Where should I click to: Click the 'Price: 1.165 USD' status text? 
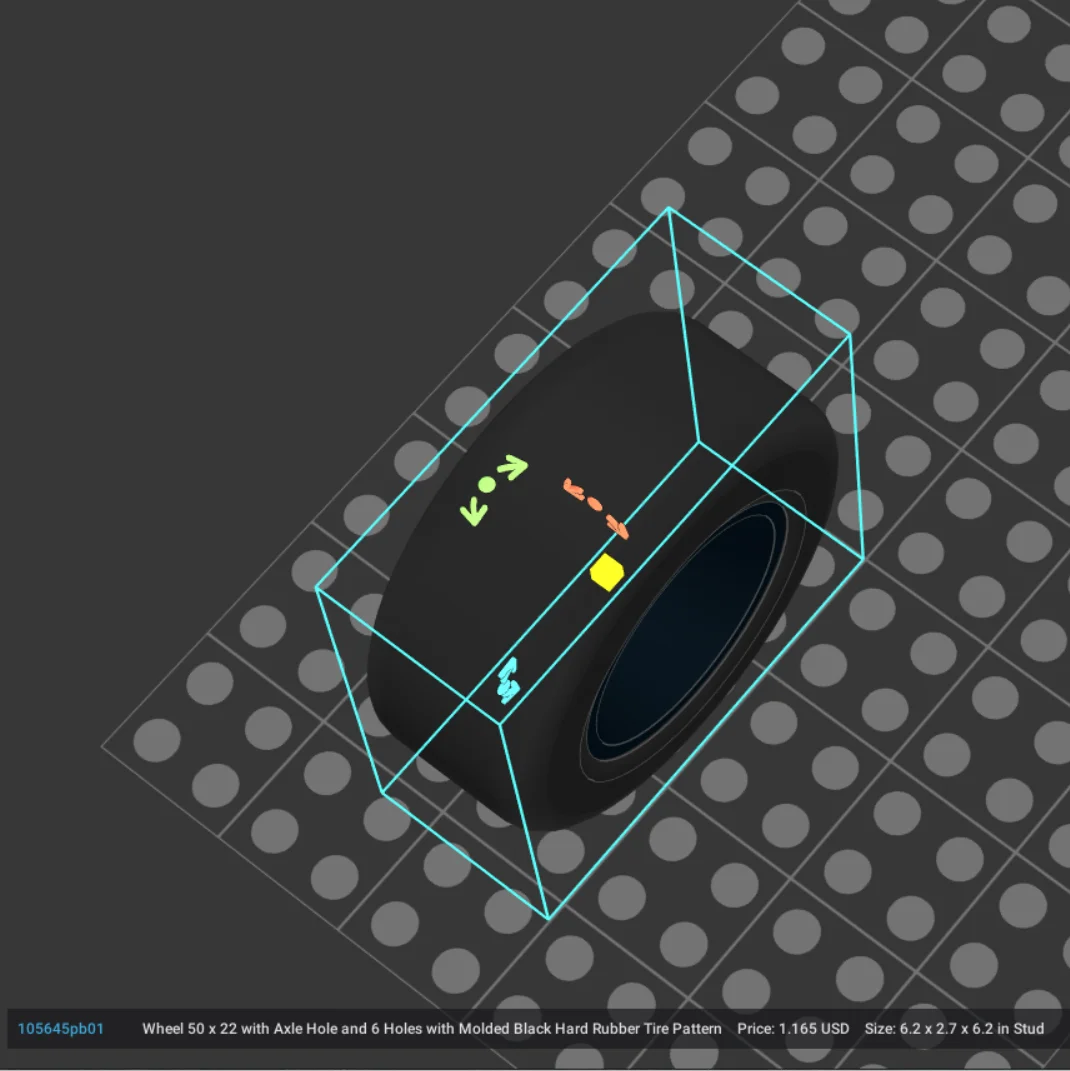click(793, 1029)
